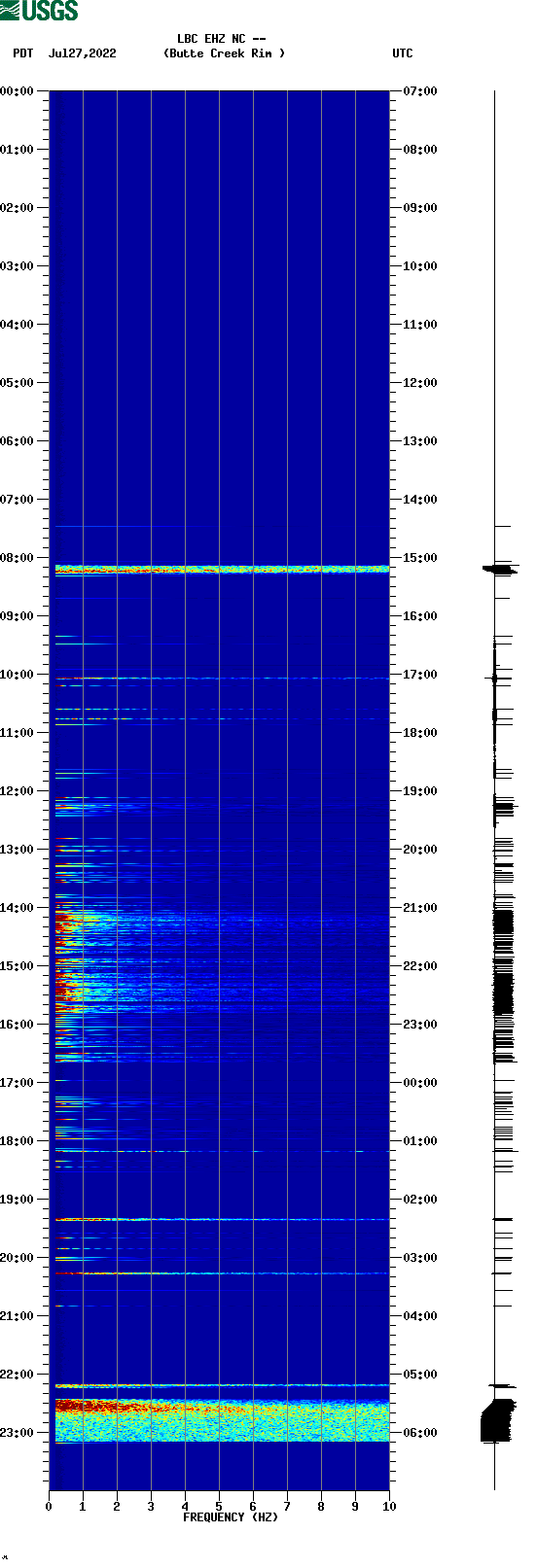Click the PDT '02:00' time label
The width and height of the screenshot is (537, 1568).
[x=18, y=208]
